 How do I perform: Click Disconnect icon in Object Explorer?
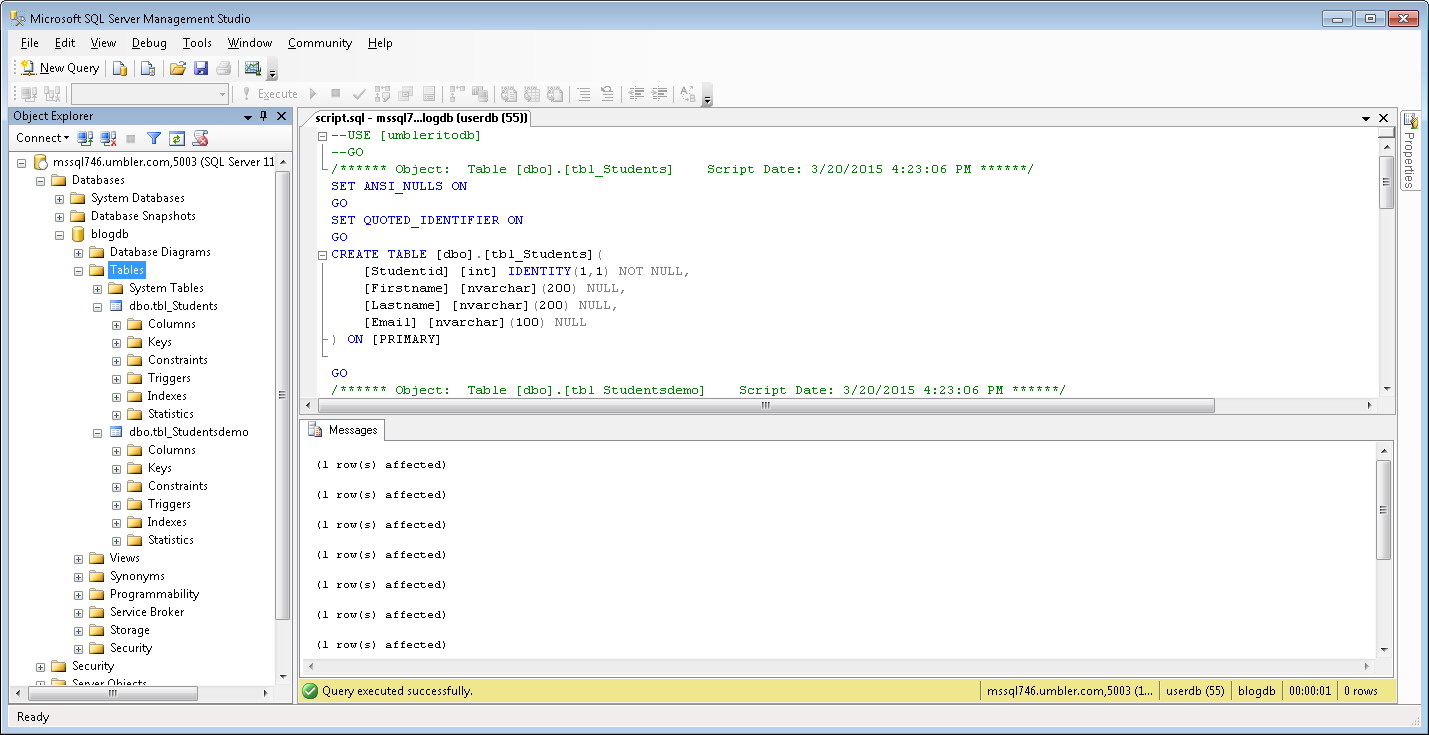tap(109, 138)
